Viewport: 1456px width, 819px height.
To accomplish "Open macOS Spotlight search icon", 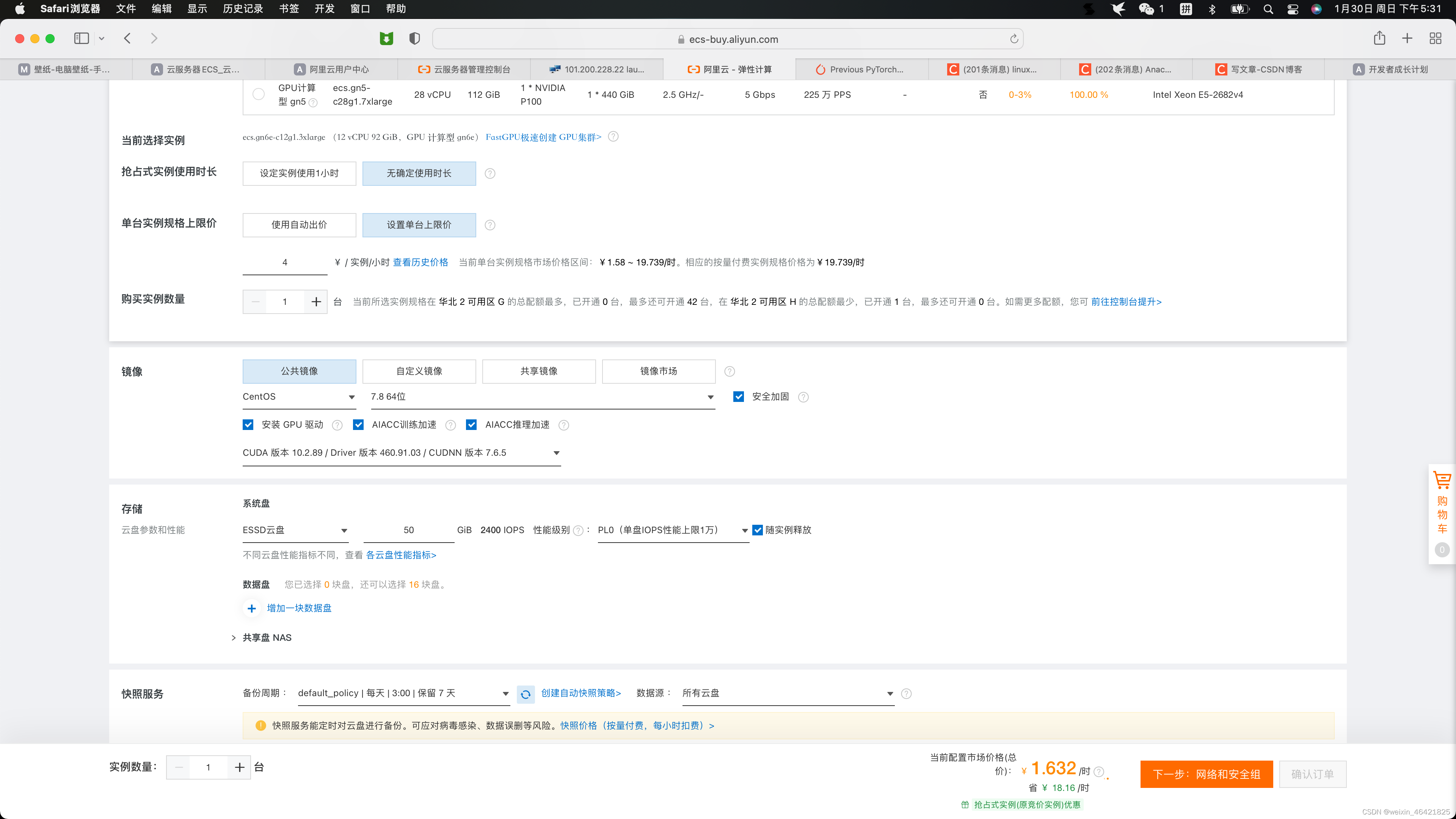I will pos(1268,9).
